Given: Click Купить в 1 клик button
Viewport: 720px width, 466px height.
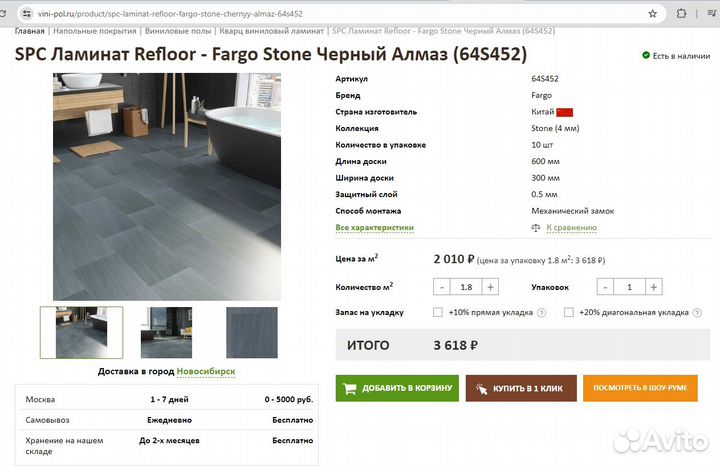Looking at the screenshot, I should click(521, 388).
